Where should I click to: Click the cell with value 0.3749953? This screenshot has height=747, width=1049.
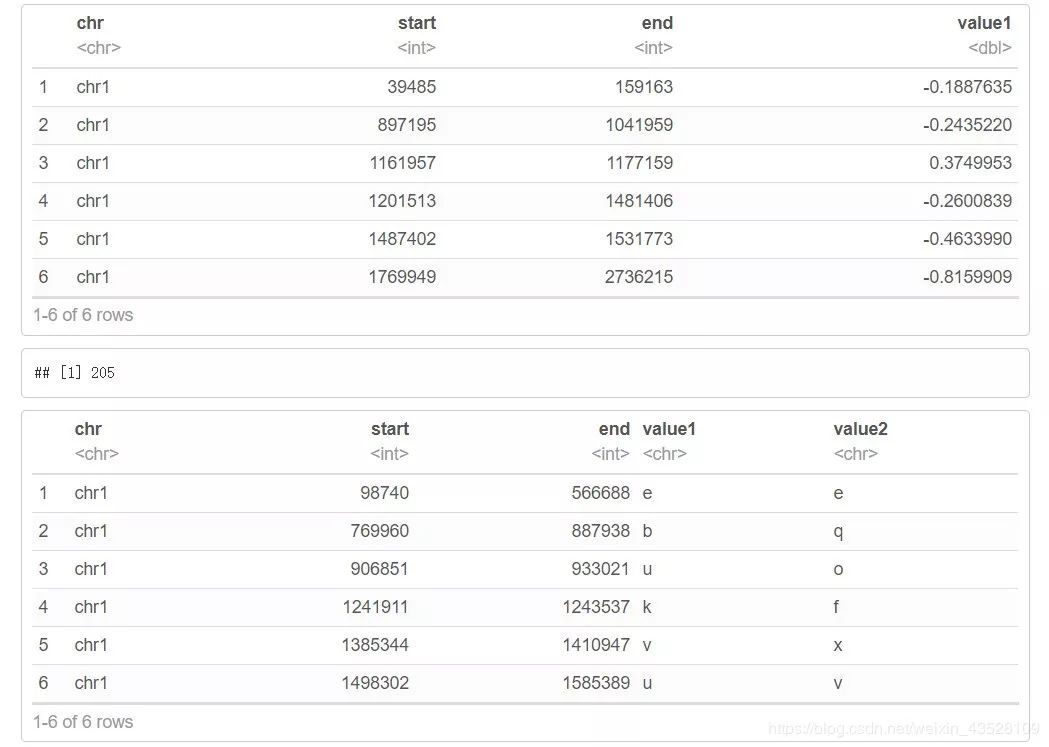point(970,163)
